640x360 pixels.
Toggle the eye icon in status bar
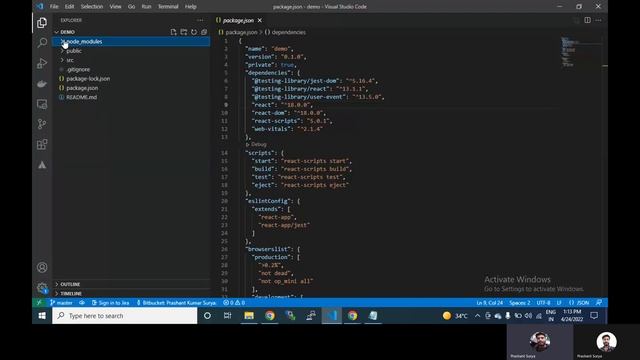tap(82, 302)
